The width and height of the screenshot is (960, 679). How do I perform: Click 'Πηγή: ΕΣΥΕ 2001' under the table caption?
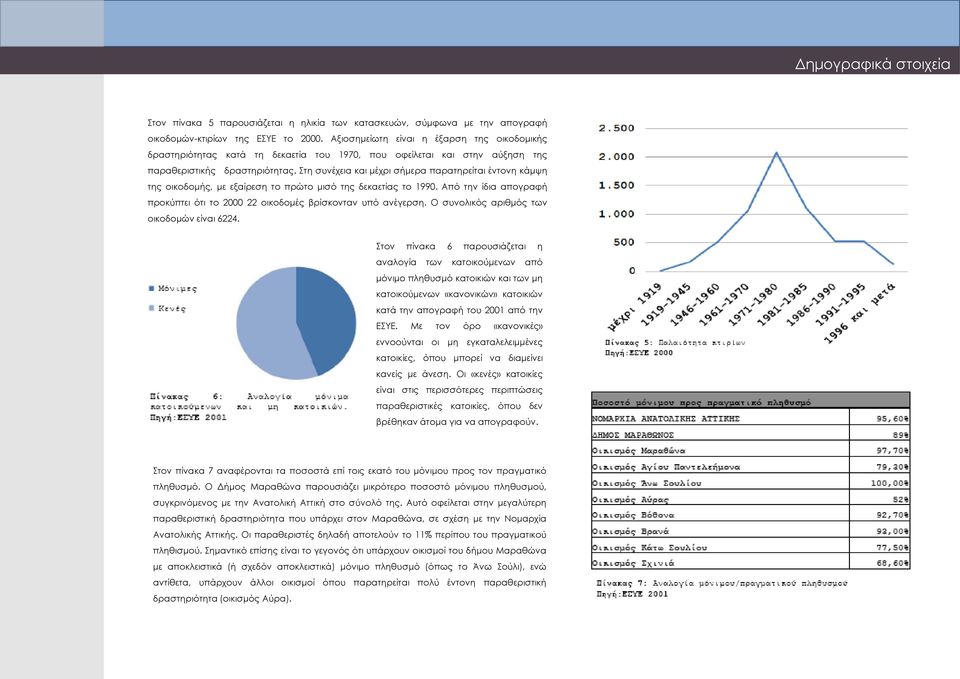tap(632, 594)
